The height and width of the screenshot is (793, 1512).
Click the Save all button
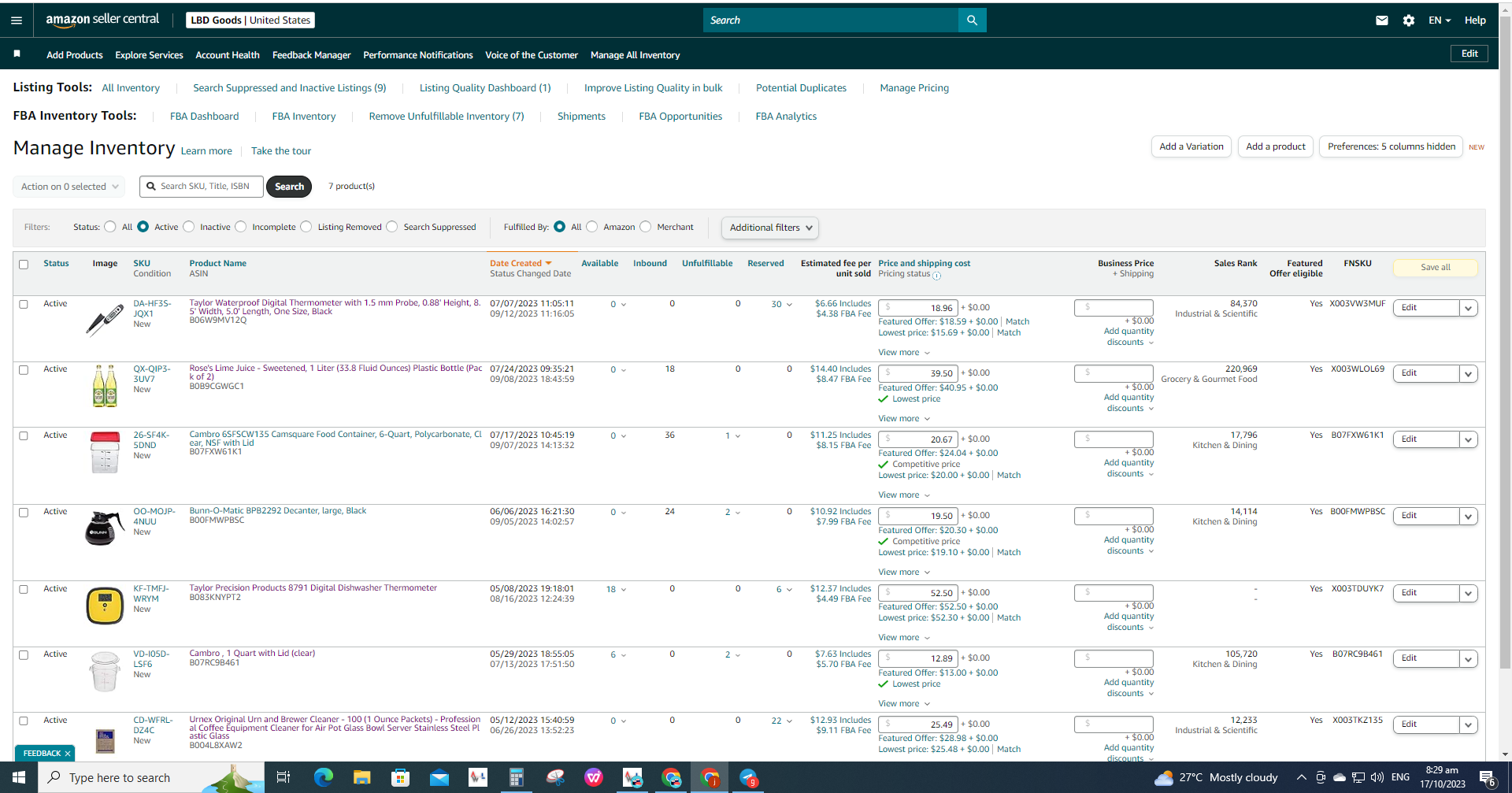(1436, 268)
